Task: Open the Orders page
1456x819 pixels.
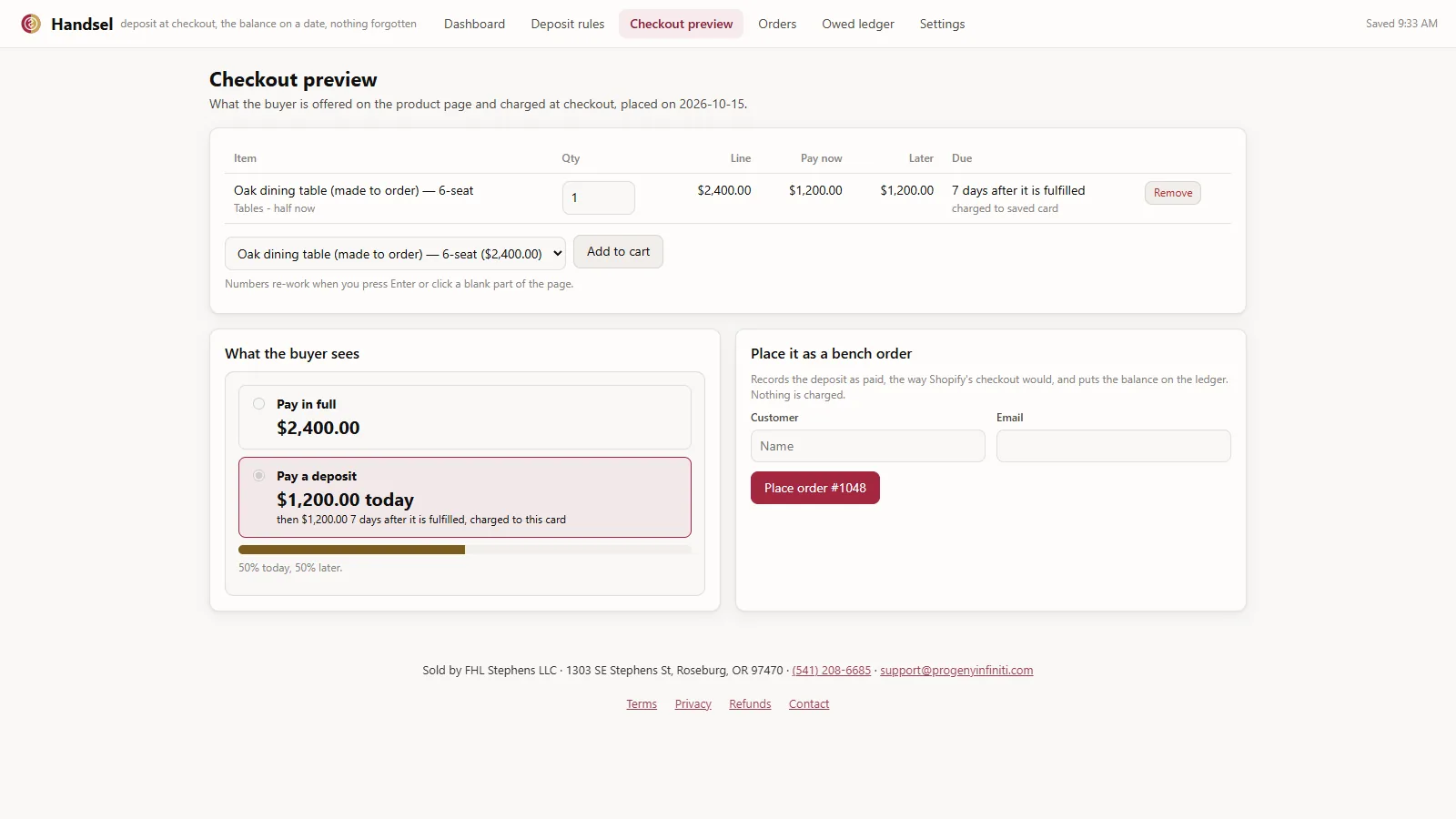Action: [777, 24]
